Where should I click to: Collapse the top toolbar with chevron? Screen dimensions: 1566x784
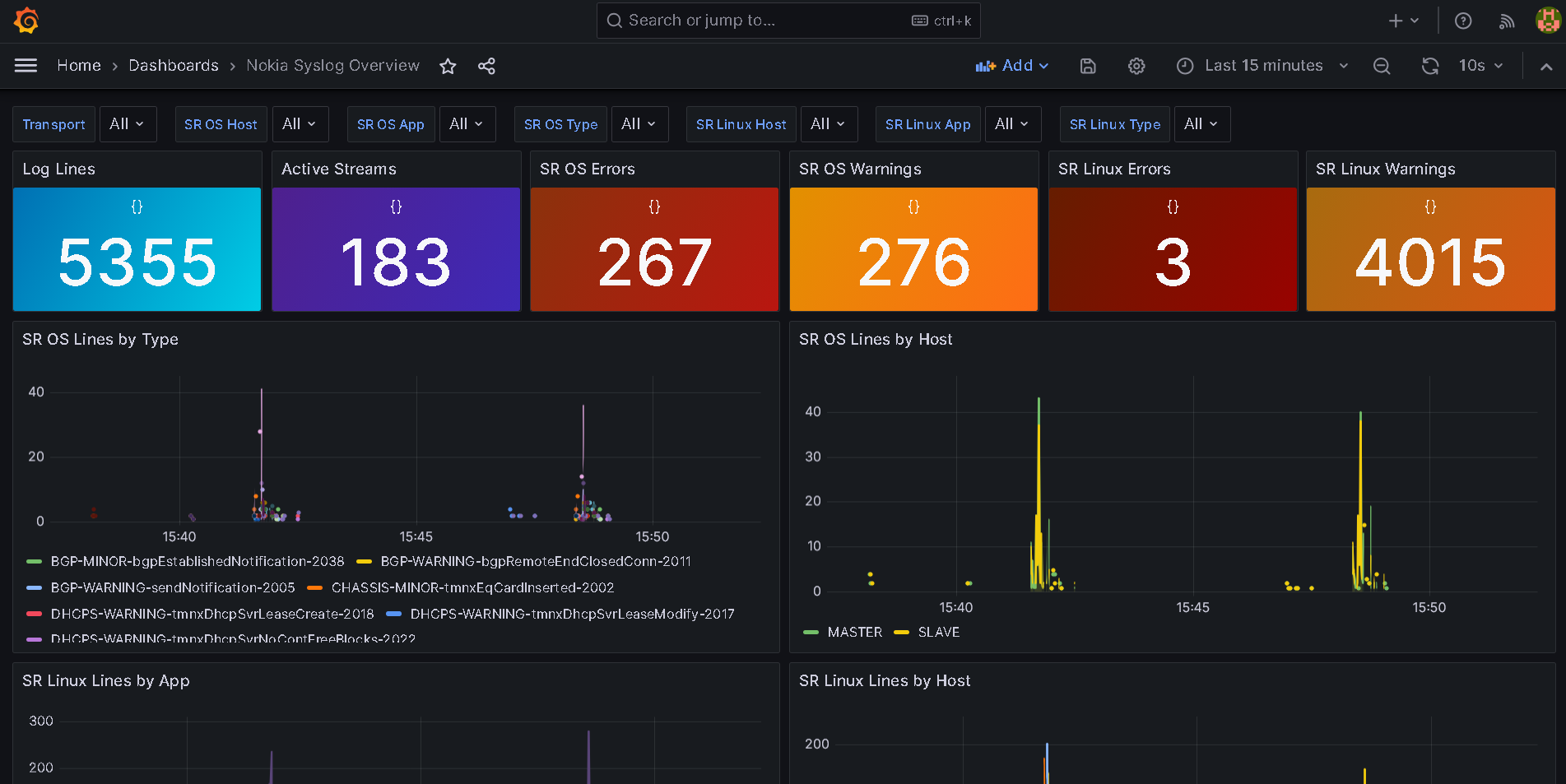(1546, 67)
